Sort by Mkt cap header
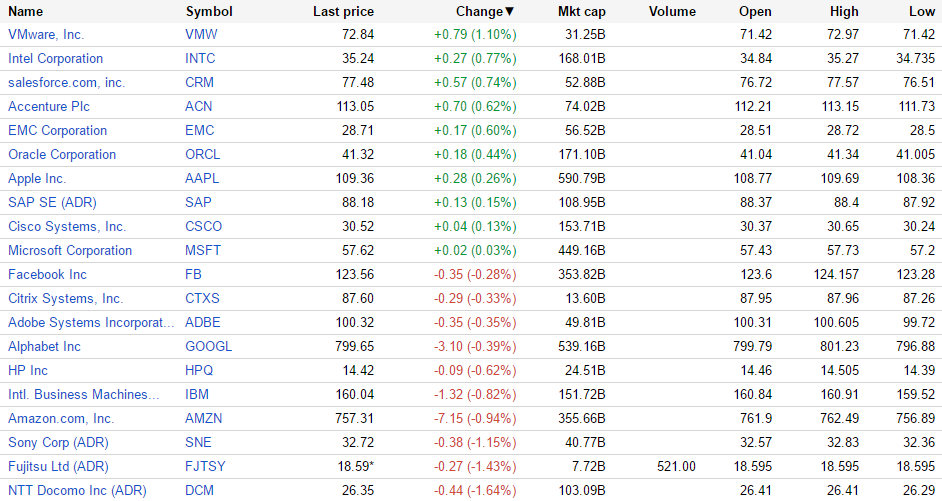Viewport: 942px width, 501px height. [x=581, y=11]
